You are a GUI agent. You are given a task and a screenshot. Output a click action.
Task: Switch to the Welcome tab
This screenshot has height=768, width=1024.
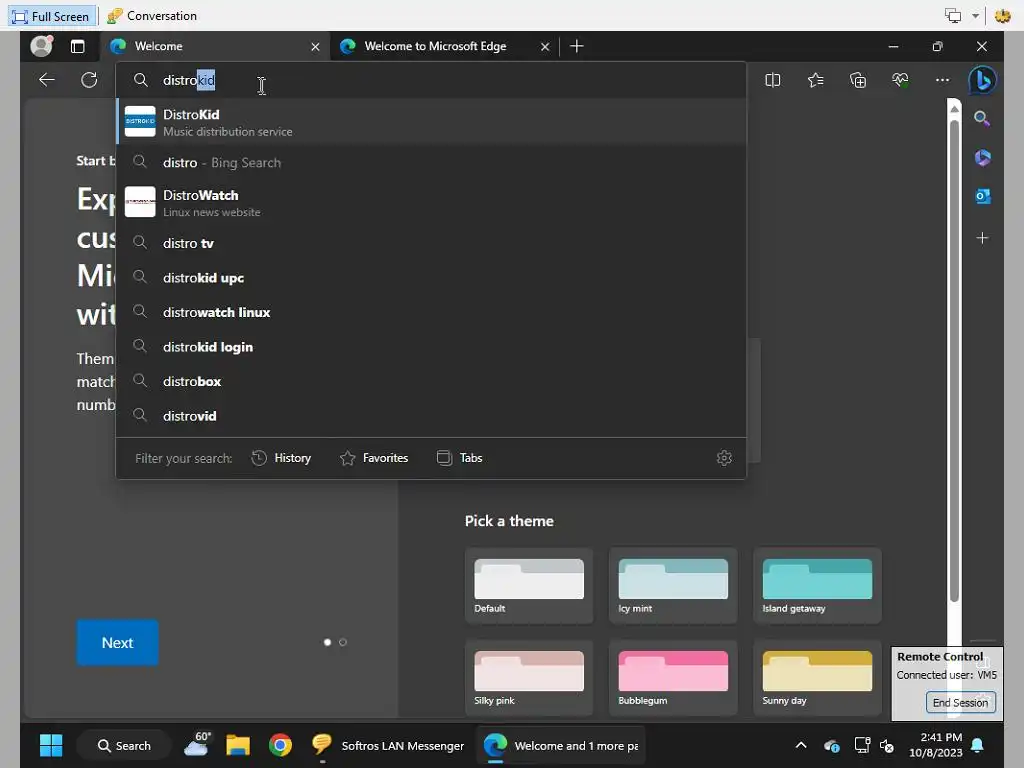(x=215, y=46)
